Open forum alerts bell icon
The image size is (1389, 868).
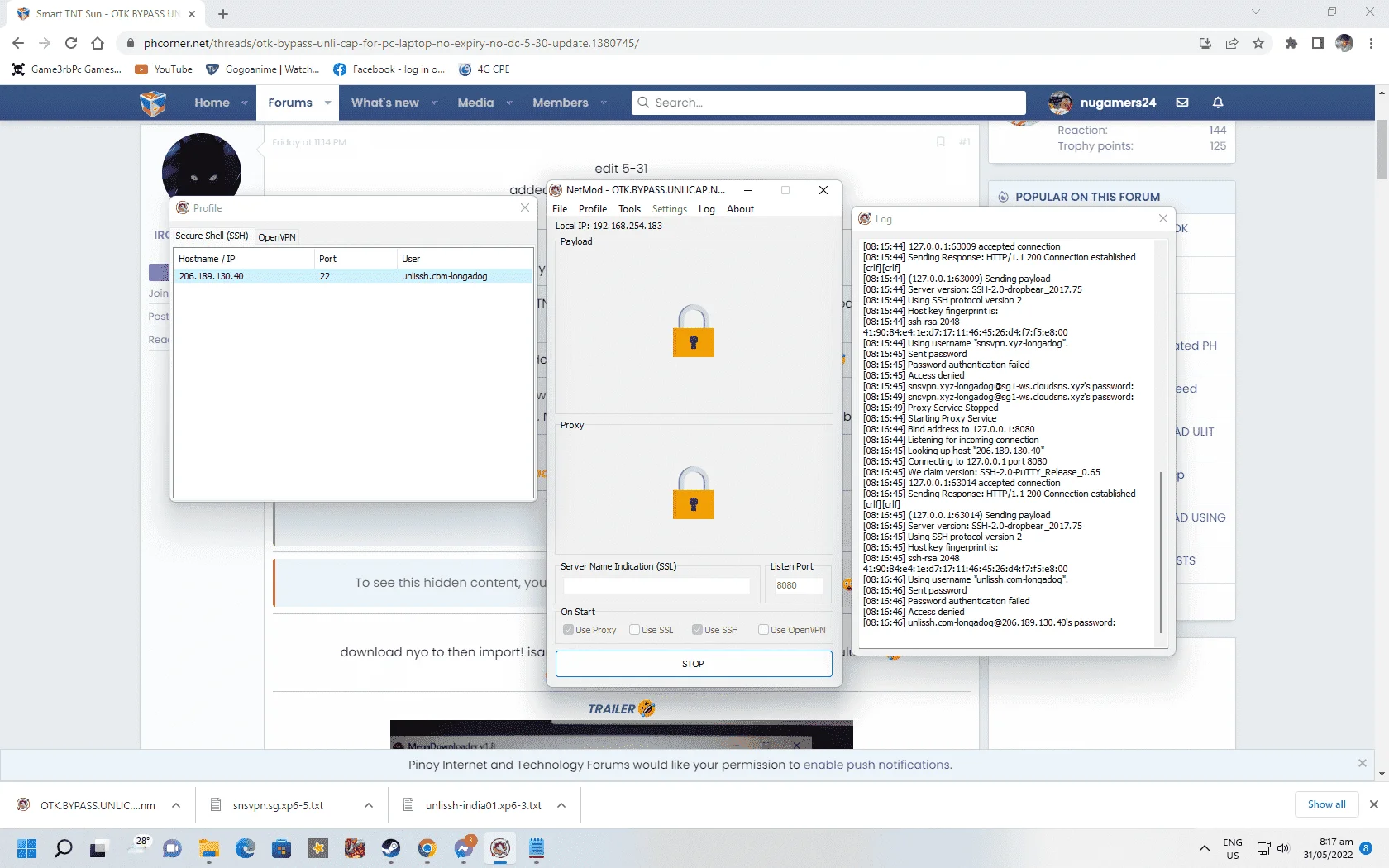coord(1218,103)
